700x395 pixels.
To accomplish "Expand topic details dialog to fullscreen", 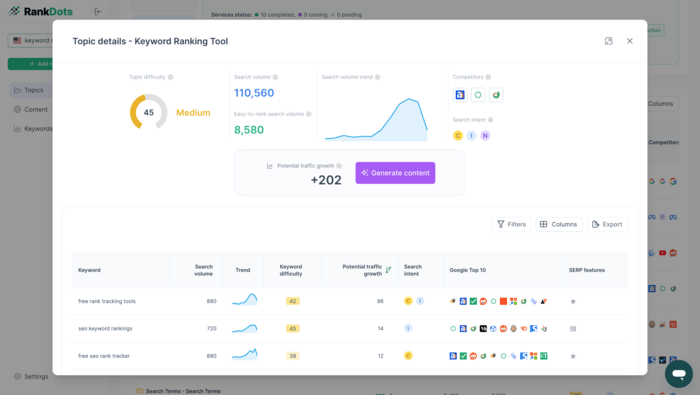I will coord(608,41).
